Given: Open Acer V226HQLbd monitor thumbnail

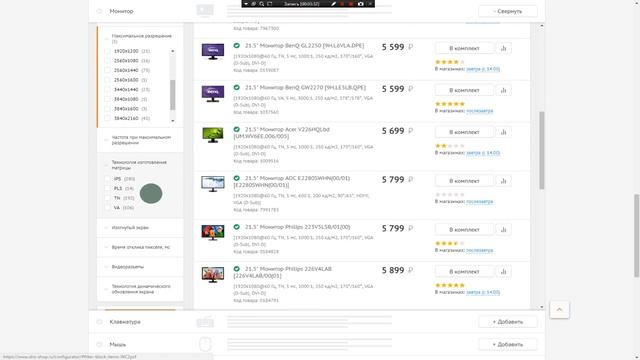Looking at the screenshot, I should (x=213, y=135).
